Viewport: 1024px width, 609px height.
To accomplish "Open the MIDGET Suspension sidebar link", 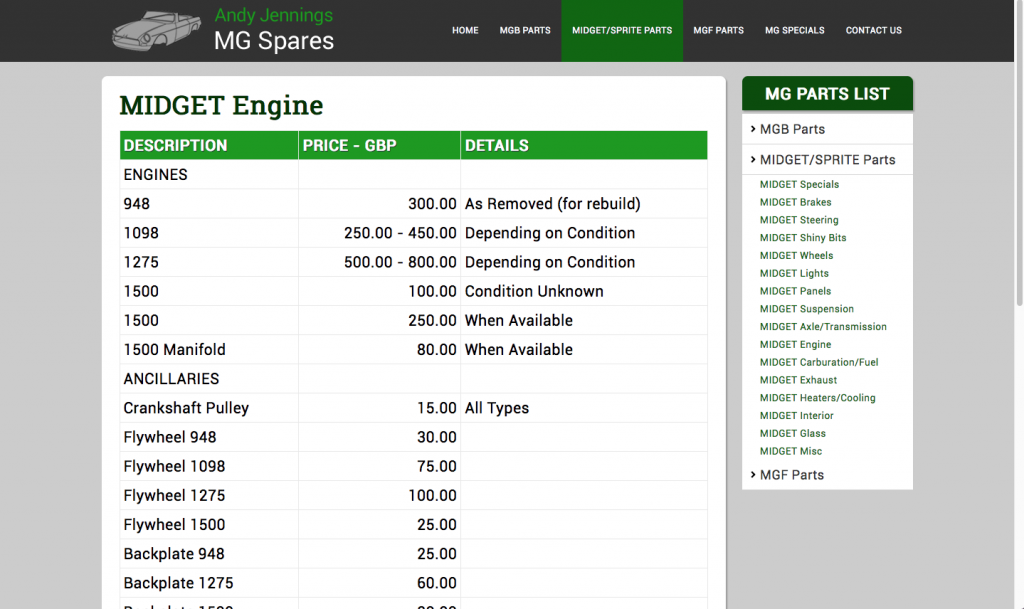I will pyautogui.click(x=807, y=309).
